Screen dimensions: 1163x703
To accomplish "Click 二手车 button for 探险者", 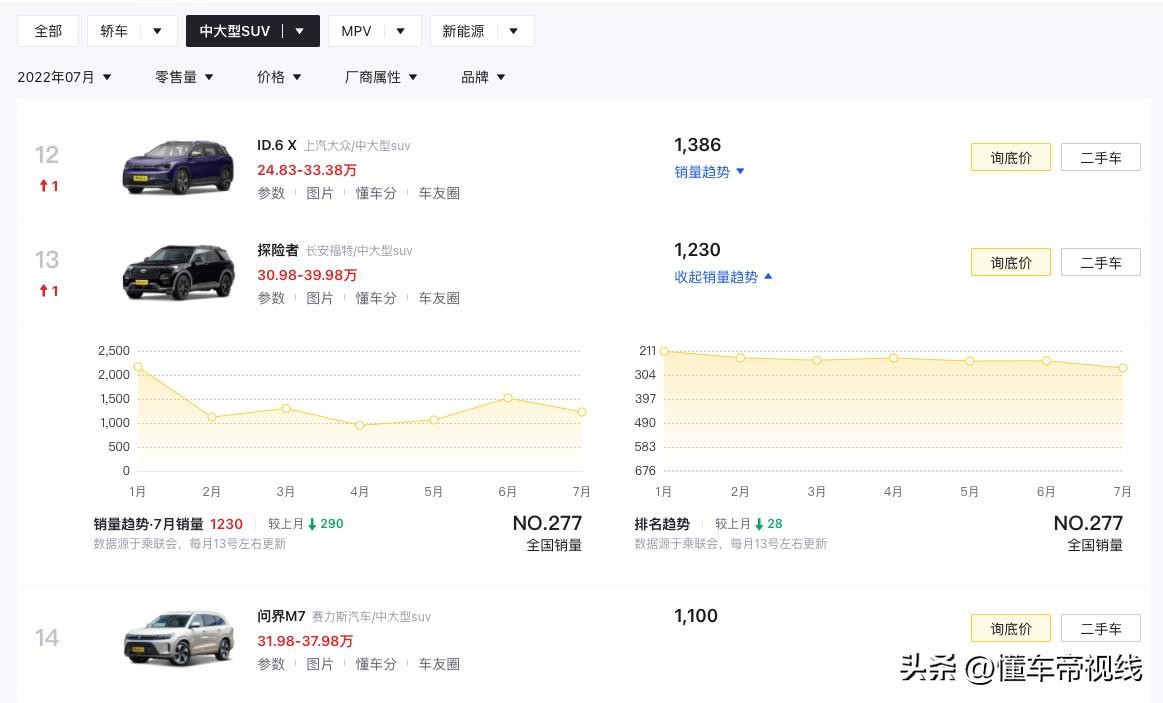I will click(x=1100, y=263).
